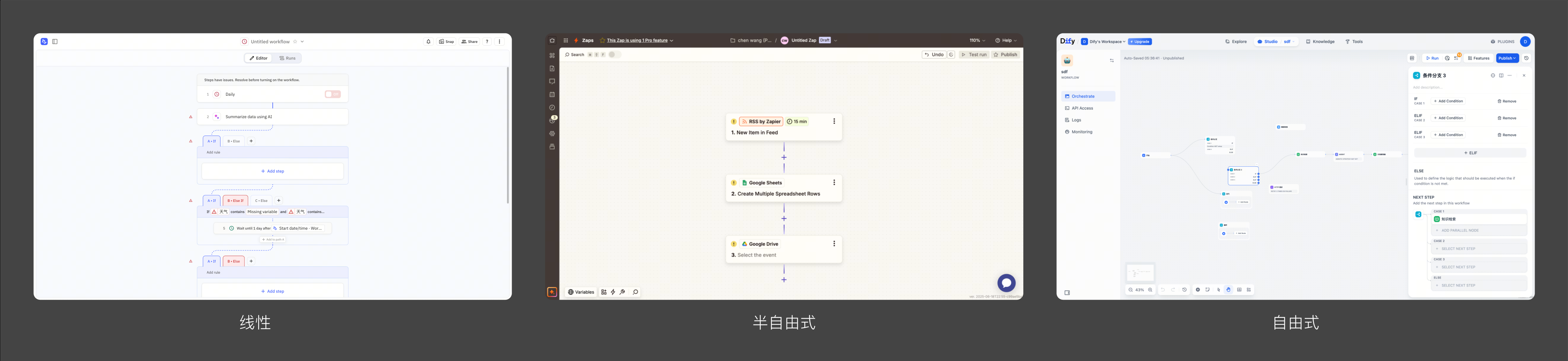Toggle the Daily workflow Off switch
This screenshot has width=1568, height=361.
point(332,94)
